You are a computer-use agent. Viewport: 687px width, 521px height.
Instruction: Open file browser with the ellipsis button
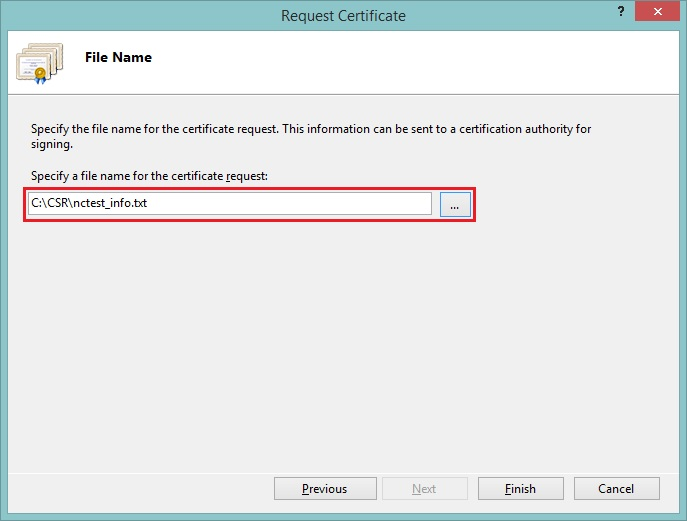pos(454,204)
